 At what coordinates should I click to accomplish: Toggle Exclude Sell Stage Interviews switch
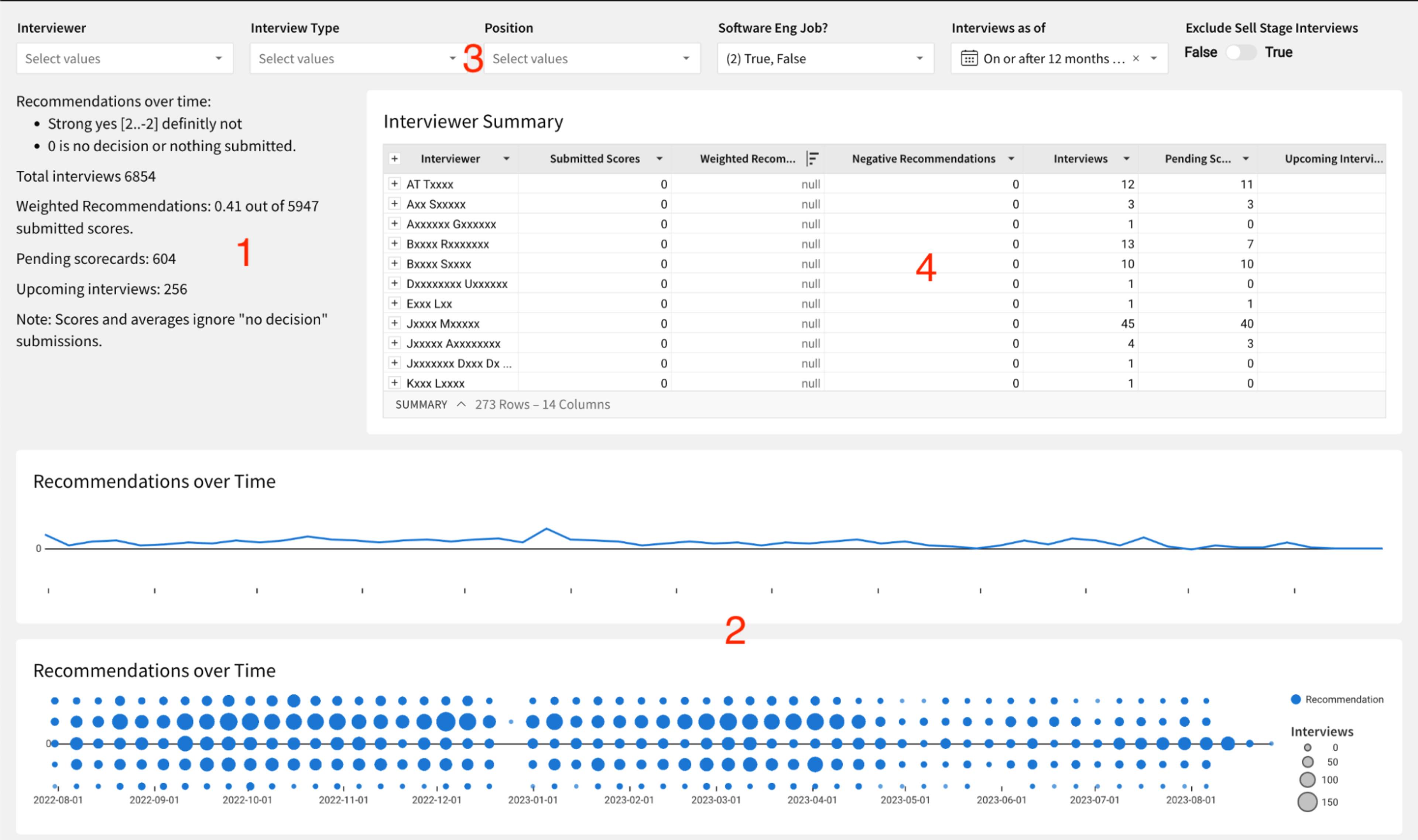1241,52
